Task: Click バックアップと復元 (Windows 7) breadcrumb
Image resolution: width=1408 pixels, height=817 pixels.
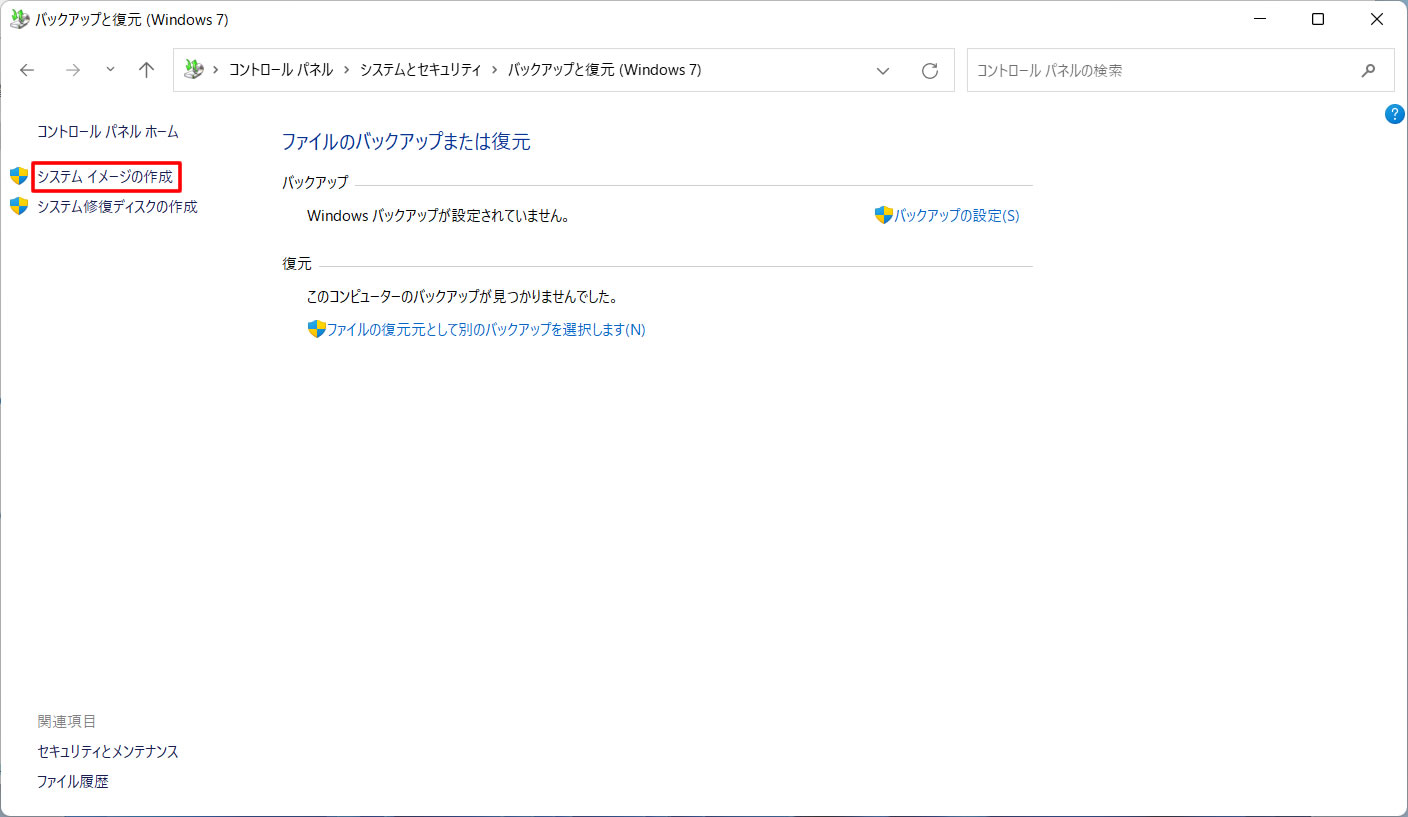Action: [x=604, y=70]
